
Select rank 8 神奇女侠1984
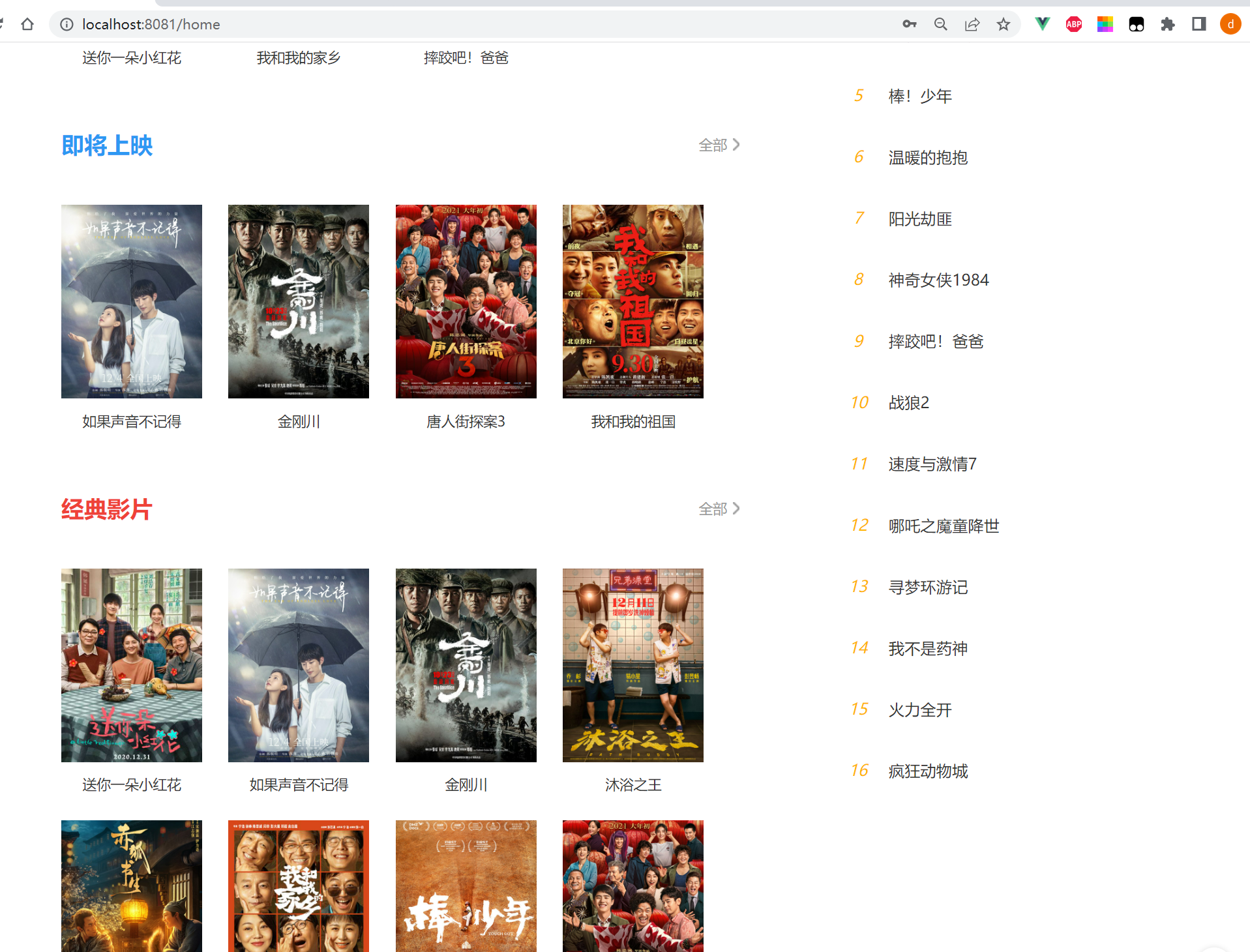(x=938, y=280)
